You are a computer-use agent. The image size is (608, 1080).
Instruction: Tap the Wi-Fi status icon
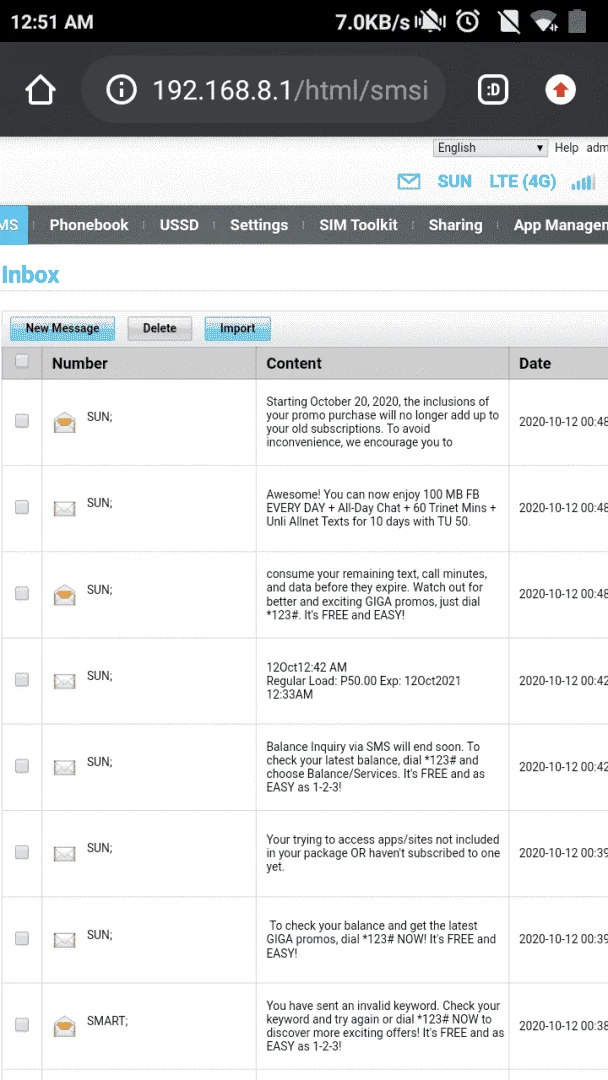click(545, 22)
